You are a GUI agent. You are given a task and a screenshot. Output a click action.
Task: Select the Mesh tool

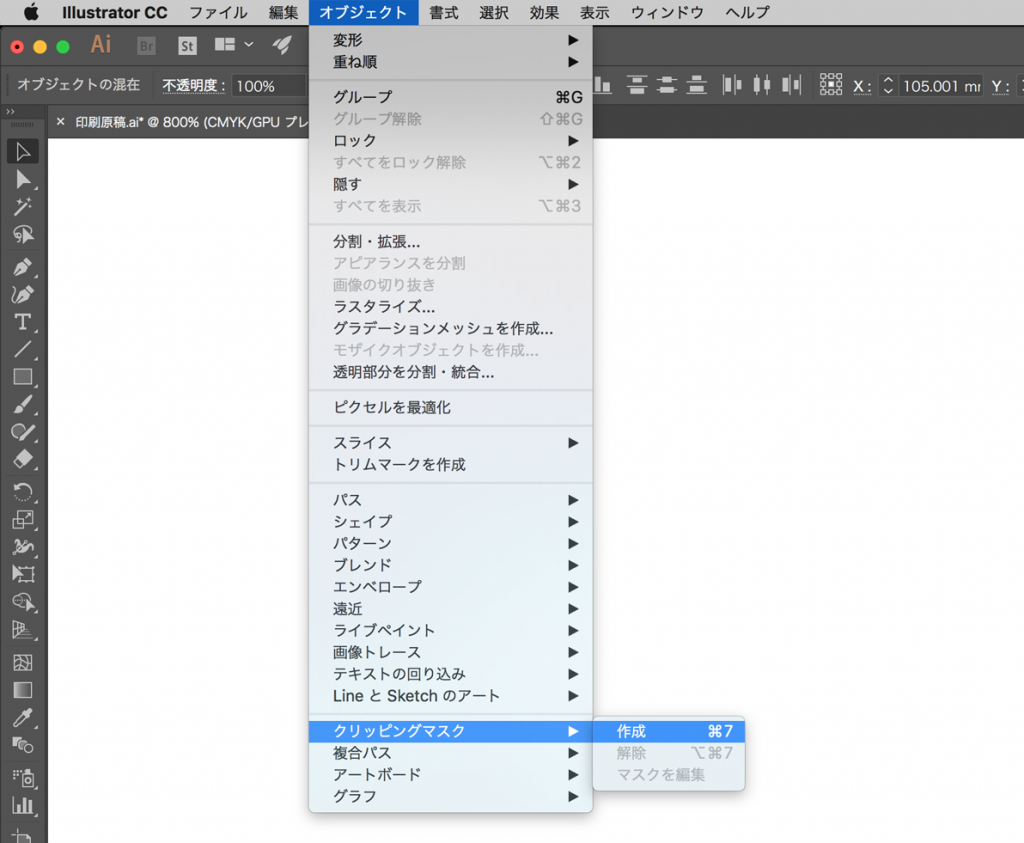click(23, 663)
